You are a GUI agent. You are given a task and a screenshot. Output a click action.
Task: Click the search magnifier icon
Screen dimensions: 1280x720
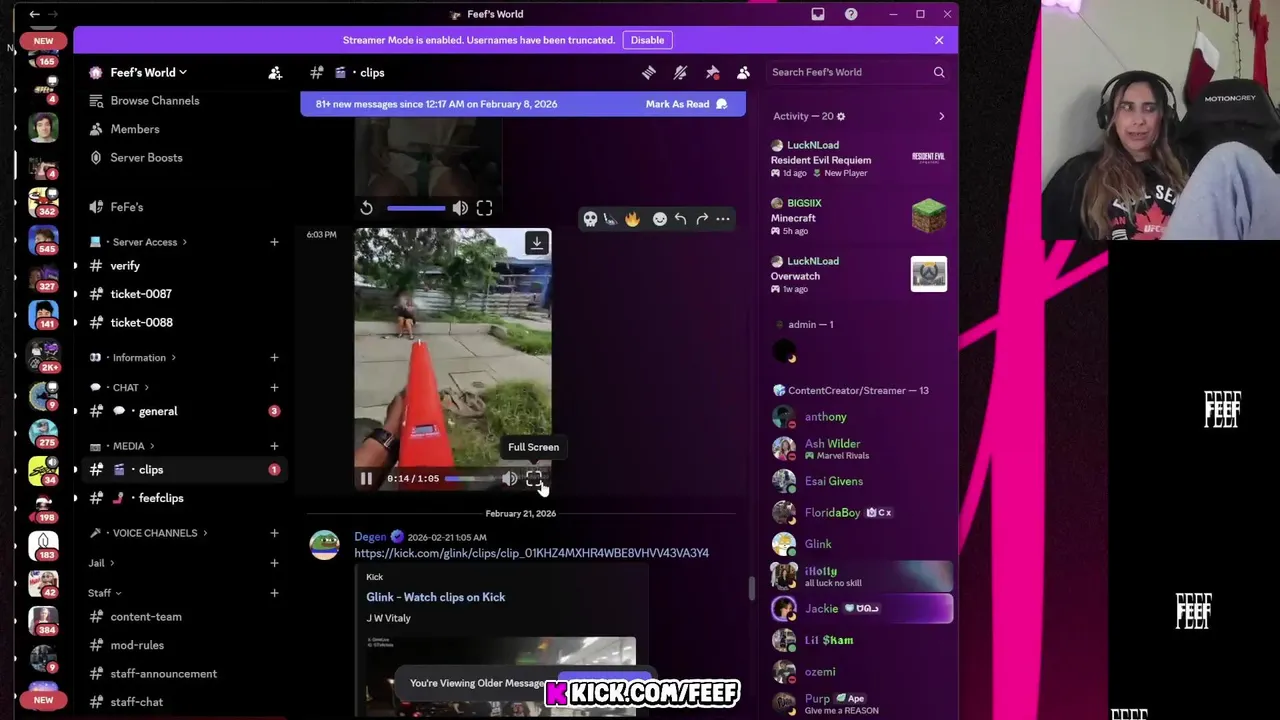[x=939, y=72]
